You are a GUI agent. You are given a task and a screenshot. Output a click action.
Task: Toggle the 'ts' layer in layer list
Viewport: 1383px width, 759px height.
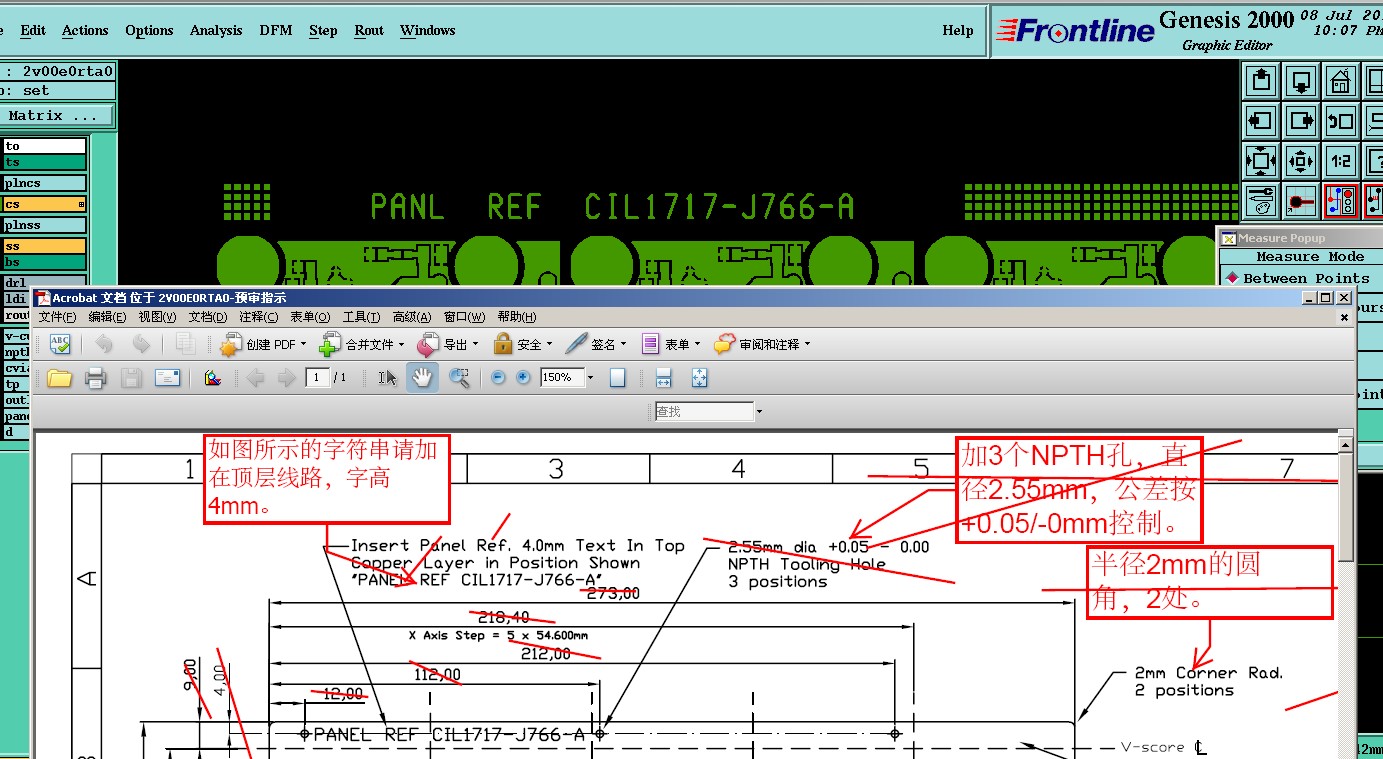click(44, 162)
